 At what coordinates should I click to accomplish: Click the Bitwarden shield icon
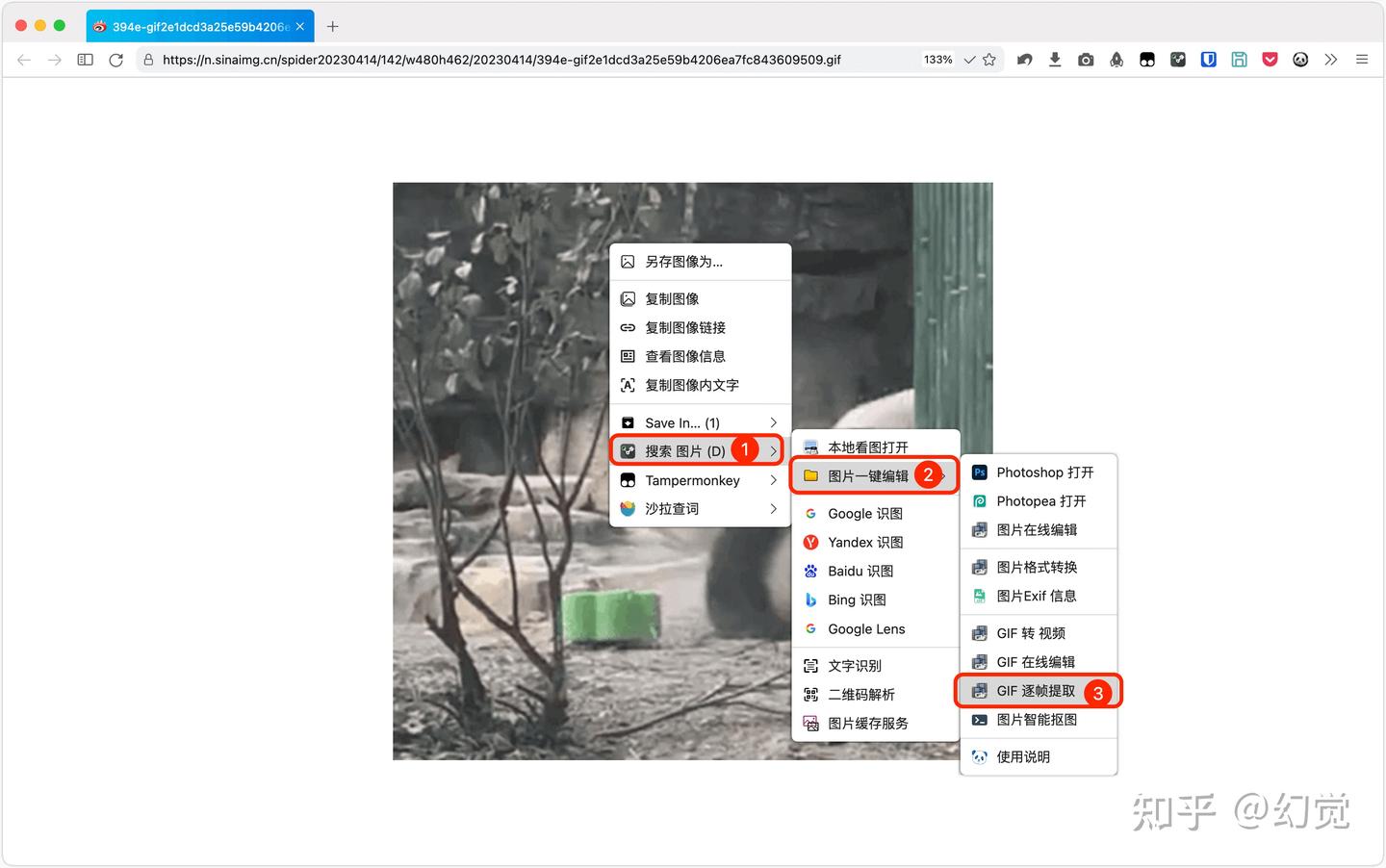pos(1208,59)
